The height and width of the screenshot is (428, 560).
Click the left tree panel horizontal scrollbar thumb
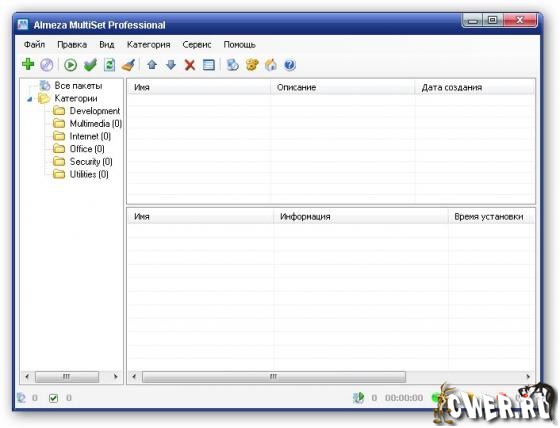tap(67, 377)
